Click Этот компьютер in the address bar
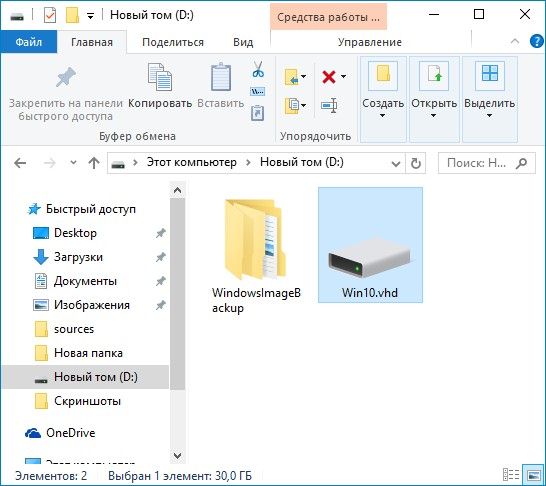The image size is (546, 486). click(192, 162)
